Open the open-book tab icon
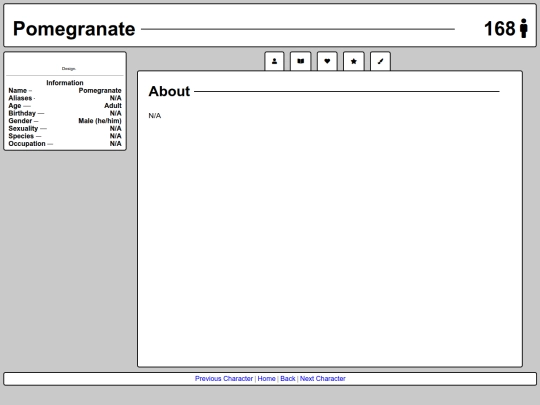Viewport: 540px width, 405px height. pos(301,61)
